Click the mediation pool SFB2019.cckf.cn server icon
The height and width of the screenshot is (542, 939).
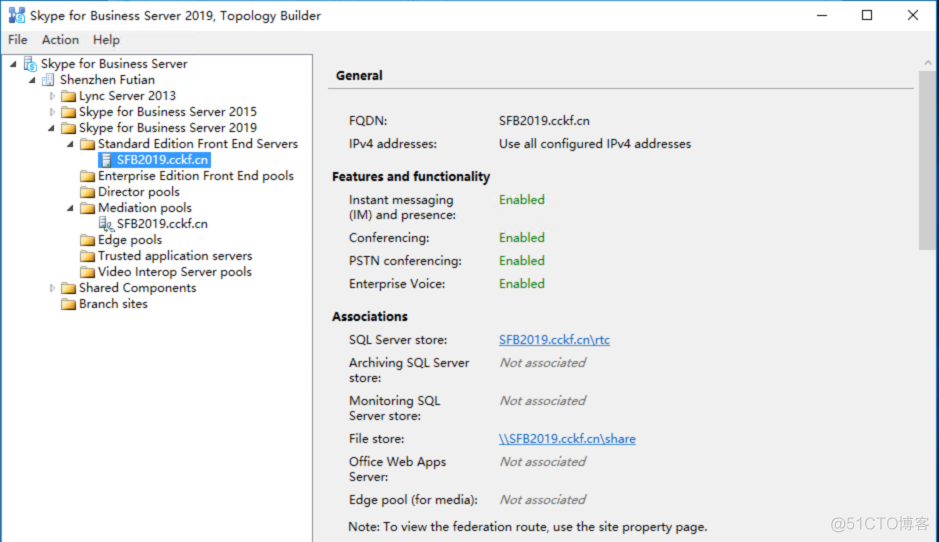pyautogui.click(x=106, y=224)
